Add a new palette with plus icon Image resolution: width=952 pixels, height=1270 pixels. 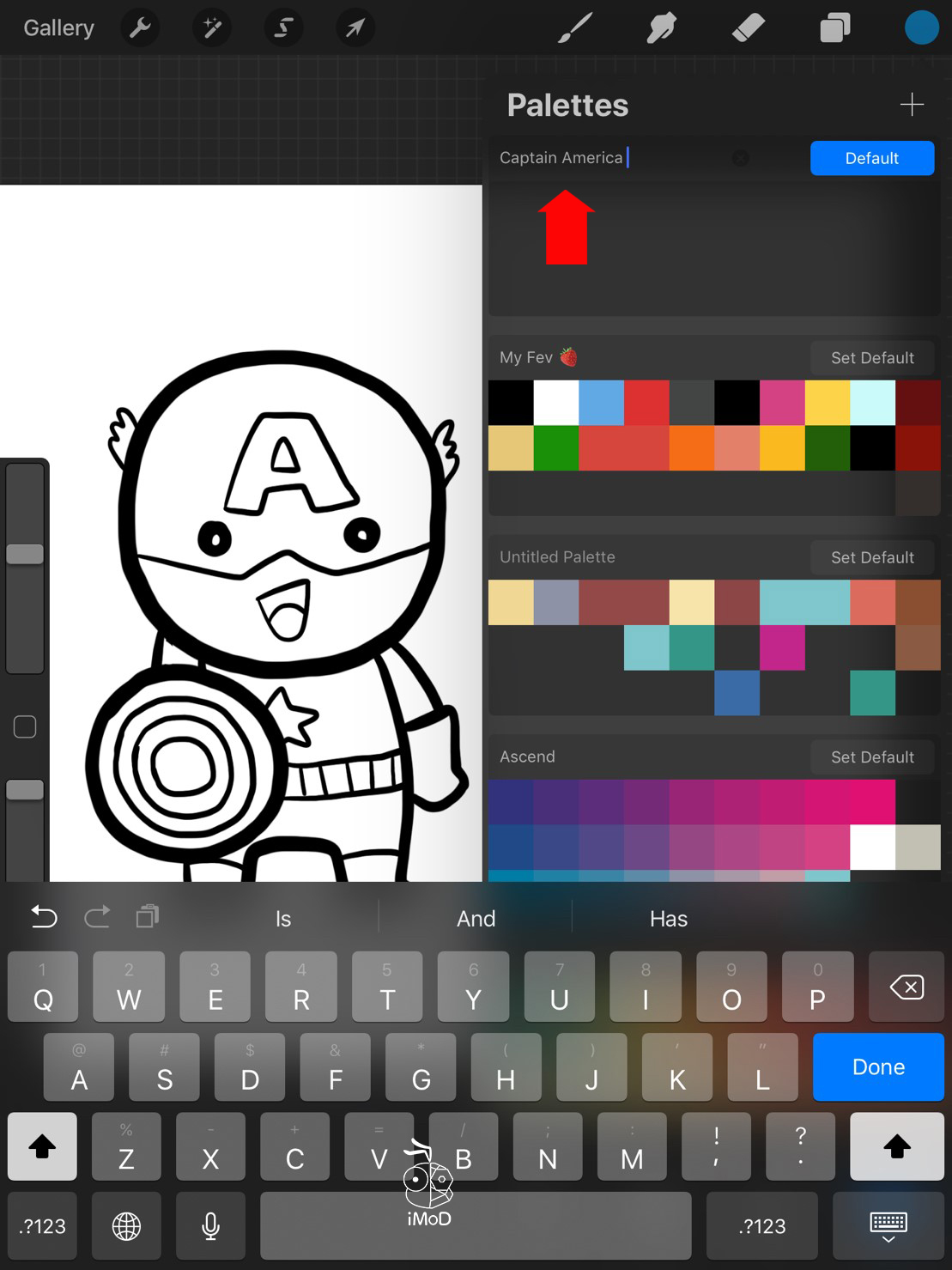point(912,105)
